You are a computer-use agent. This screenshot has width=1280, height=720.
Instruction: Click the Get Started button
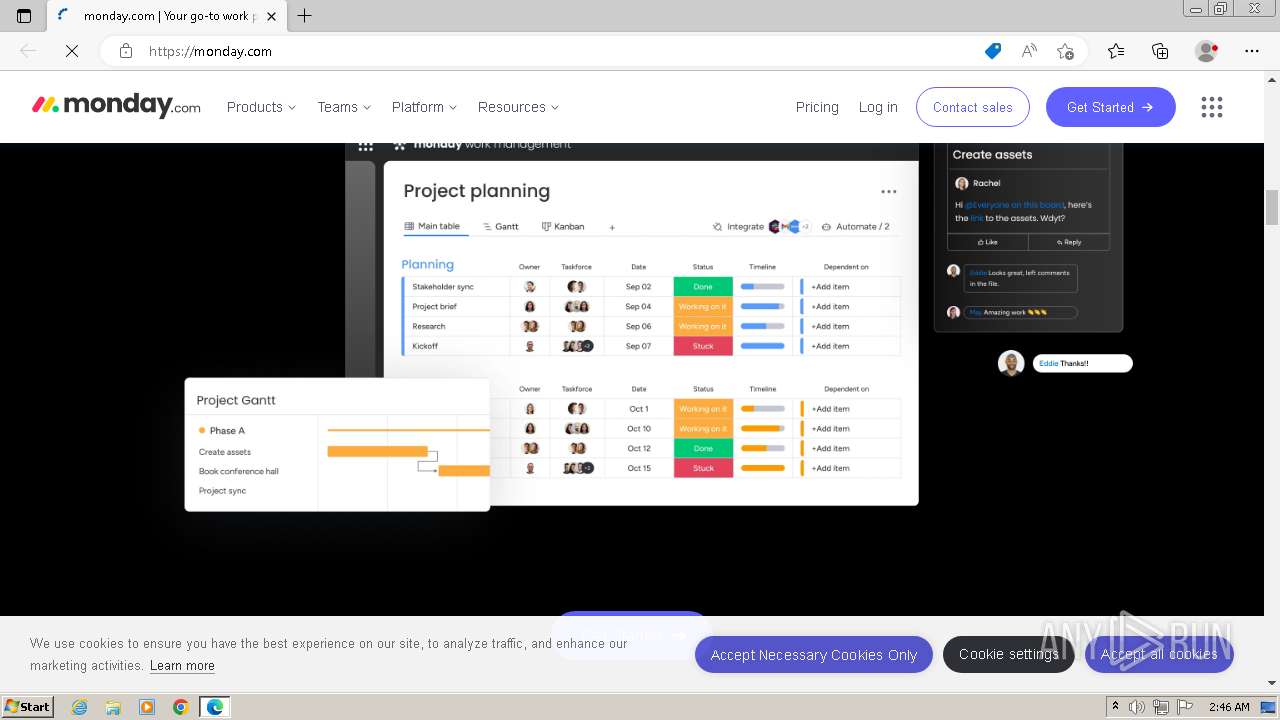[x=1110, y=107]
